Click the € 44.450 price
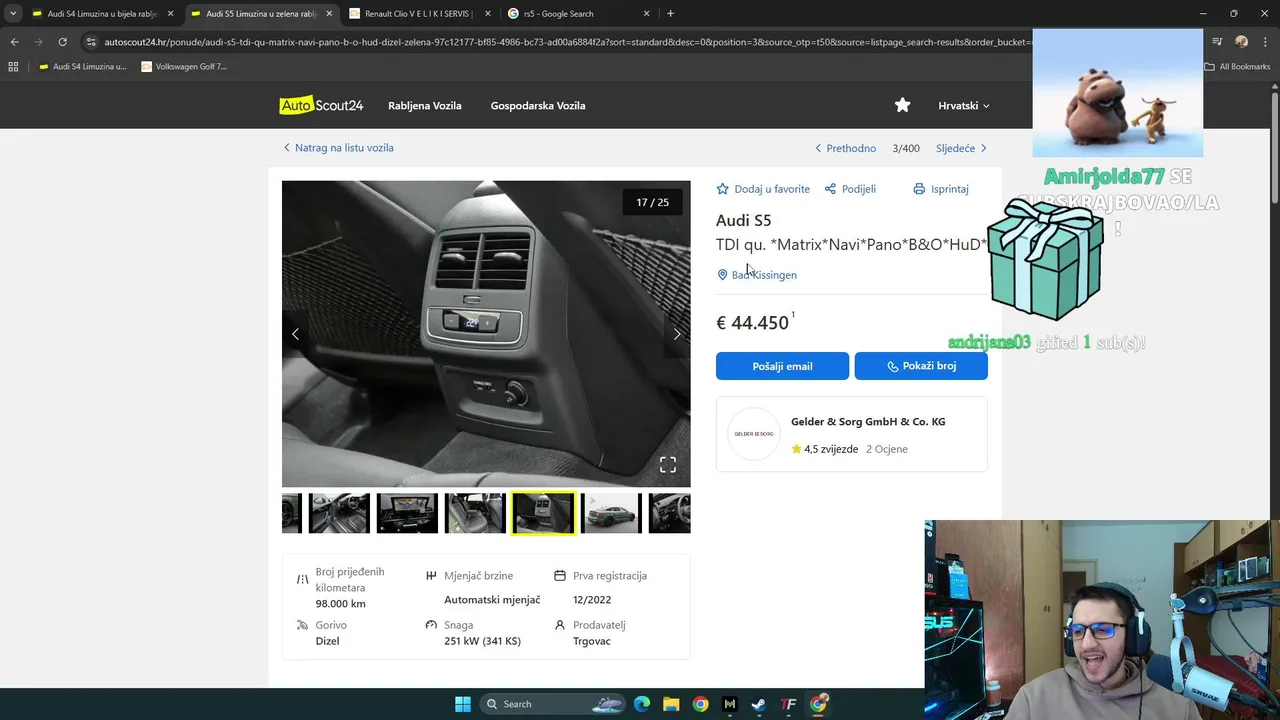The width and height of the screenshot is (1280, 720). tap(753, 323)
